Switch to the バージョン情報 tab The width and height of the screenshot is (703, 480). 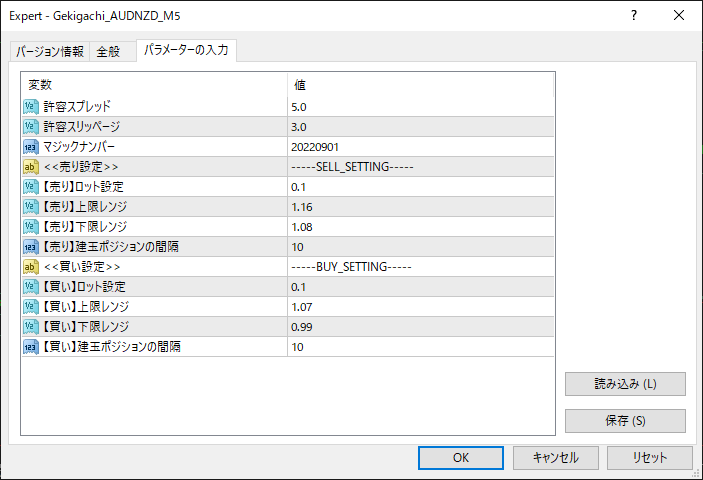coord(50,52)
